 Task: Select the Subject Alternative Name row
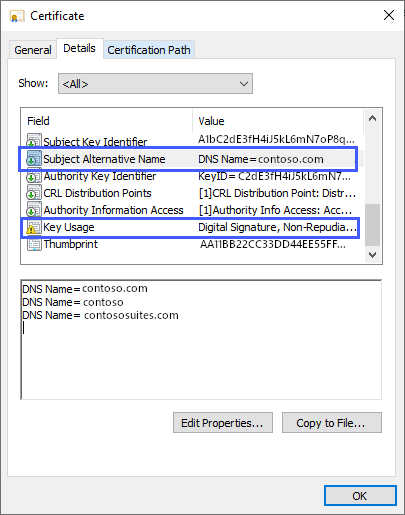tap(192, 159)
